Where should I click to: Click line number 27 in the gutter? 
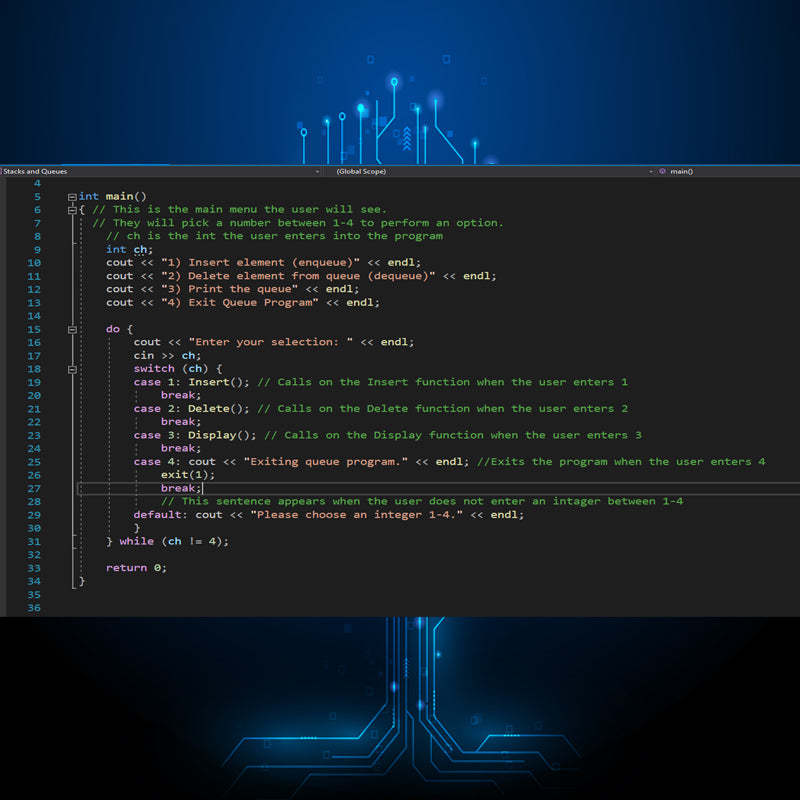34,488
